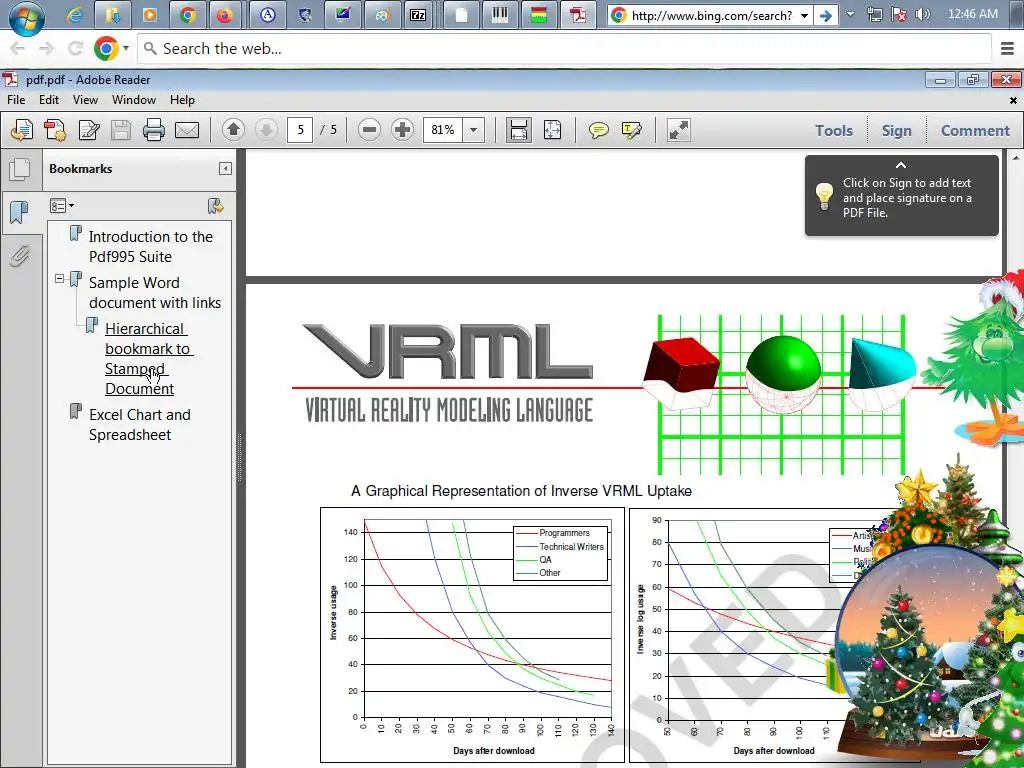Screen dimensions: 1024x768
Task: Select Sample Word document with links bookmark
Action: [155, 293]
